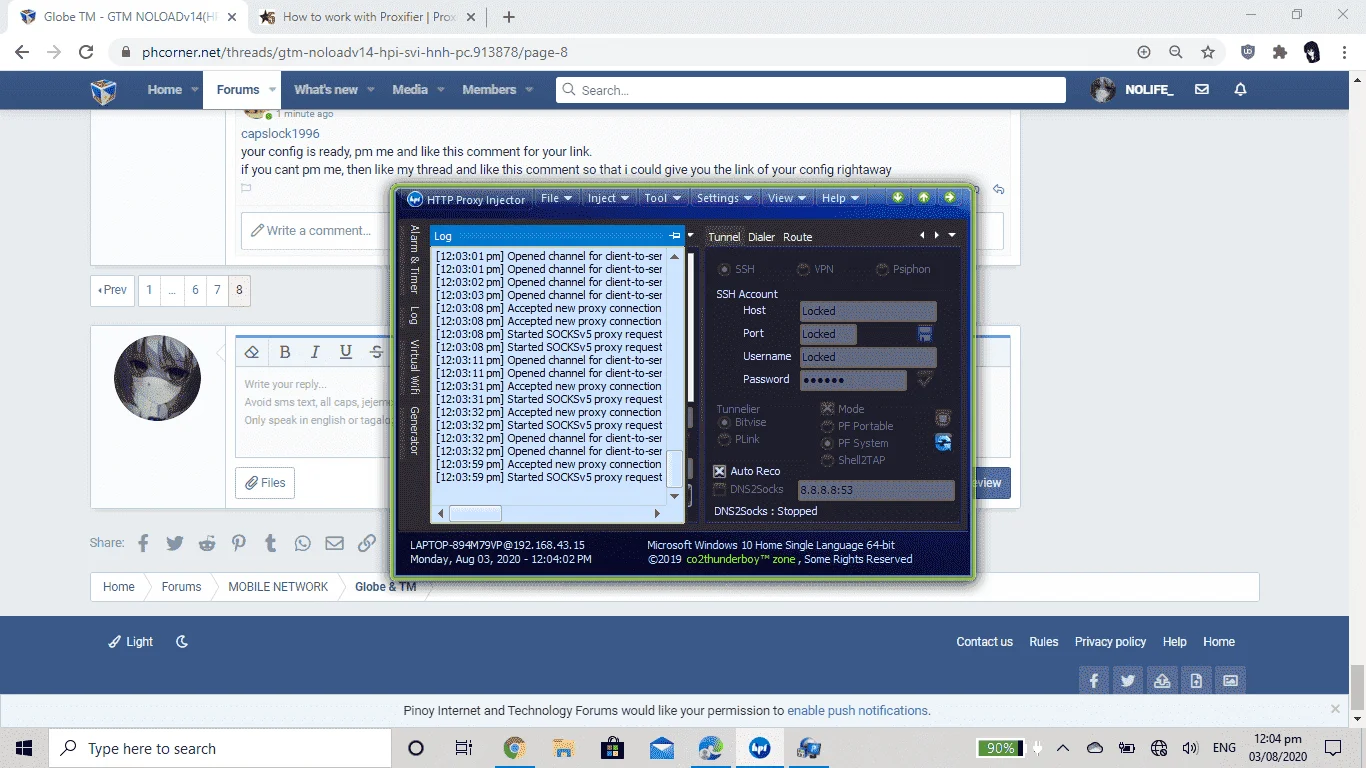The height and width of the screenshot is (768, 1366).
Task: Open the Generator side tab
Action: 414,431
